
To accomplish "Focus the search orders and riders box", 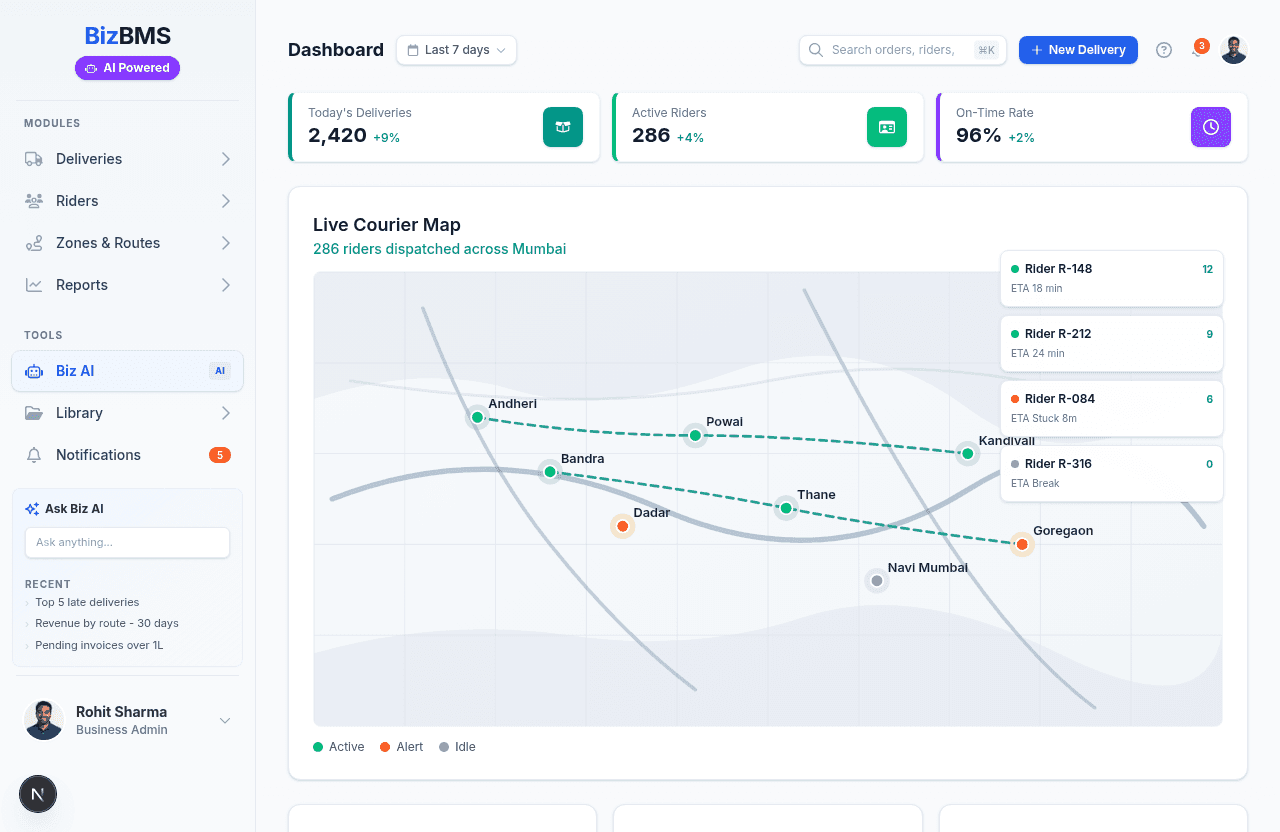I will tap(893, 50).
